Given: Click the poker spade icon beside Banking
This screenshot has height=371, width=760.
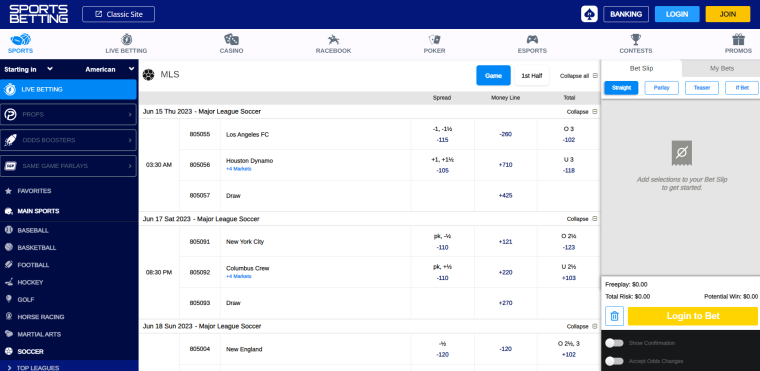Looking at the screenshot, I should [589, 14].
